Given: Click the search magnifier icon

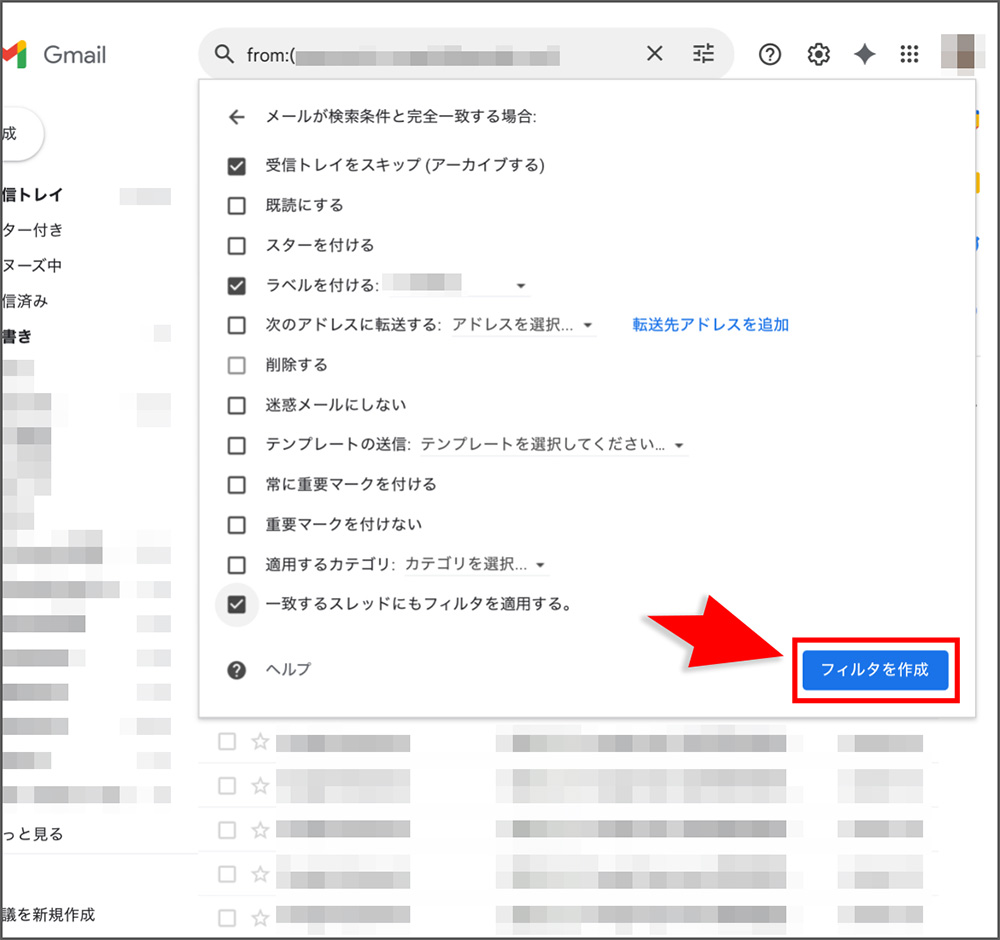Looking at the screenshot, I should pos(224,54).
